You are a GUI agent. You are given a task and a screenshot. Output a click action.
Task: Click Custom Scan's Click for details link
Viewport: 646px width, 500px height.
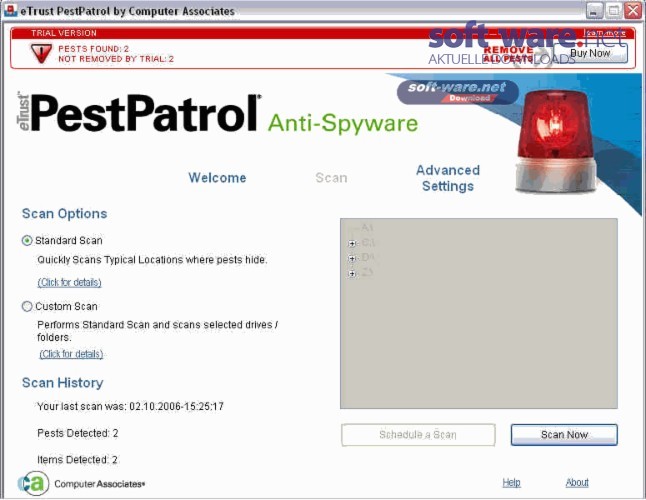71,354
